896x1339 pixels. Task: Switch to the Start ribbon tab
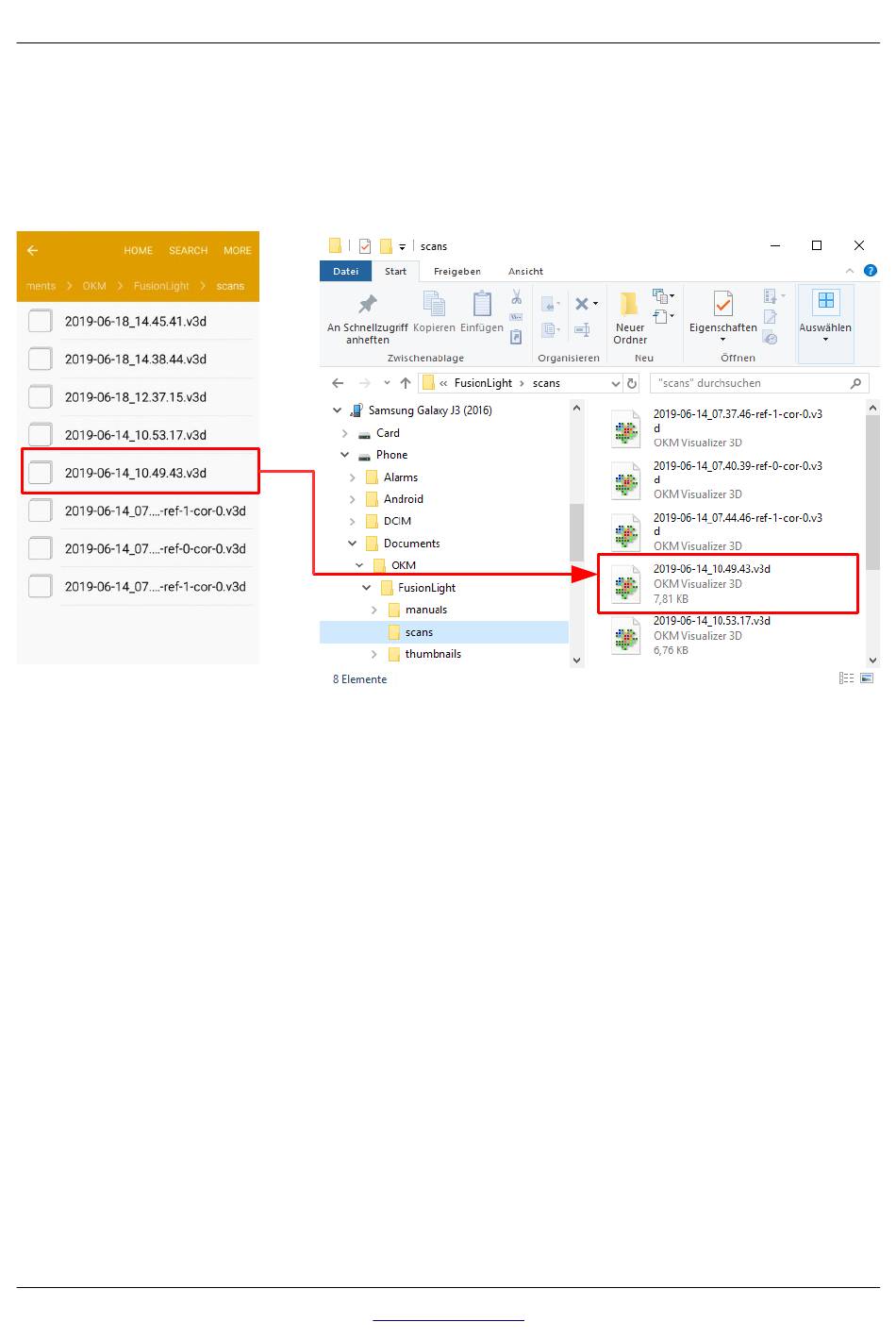tap(395, 271)
